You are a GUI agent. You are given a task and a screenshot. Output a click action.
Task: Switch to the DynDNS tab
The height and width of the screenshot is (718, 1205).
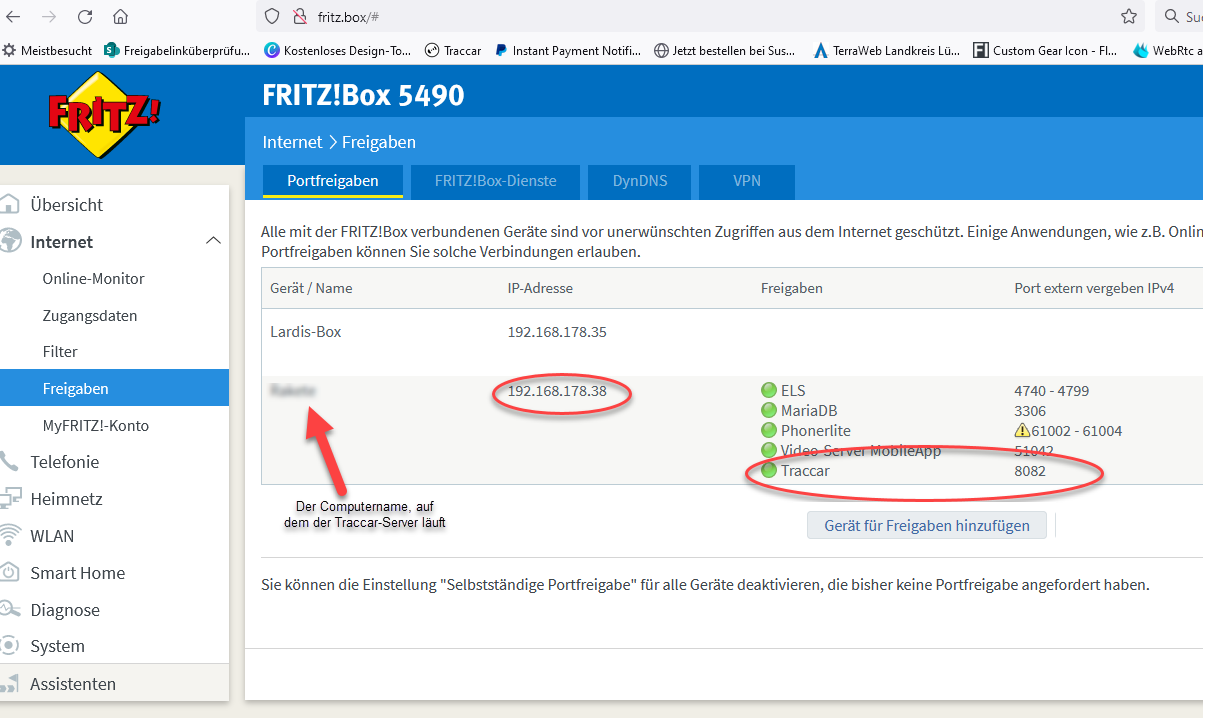(640, 181)
